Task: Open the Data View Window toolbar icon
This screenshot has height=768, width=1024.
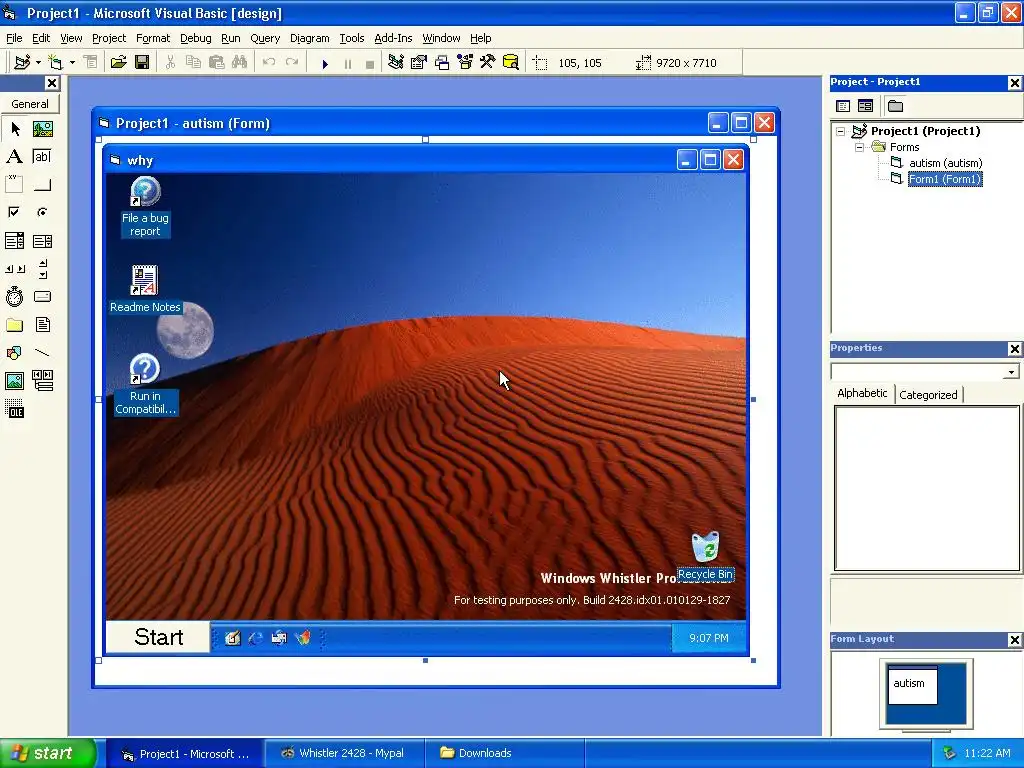Action: [511, 63]
